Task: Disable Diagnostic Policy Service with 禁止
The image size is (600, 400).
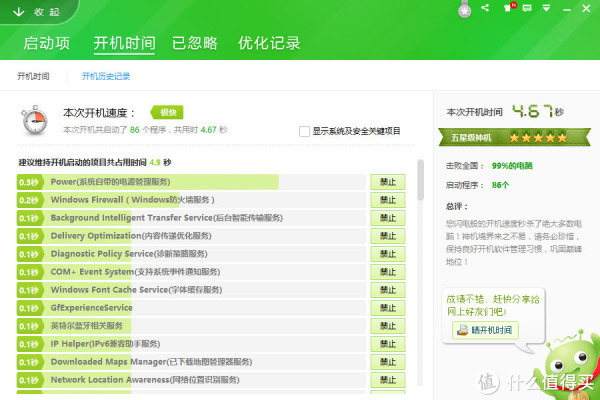Action: tap(388, 254)
